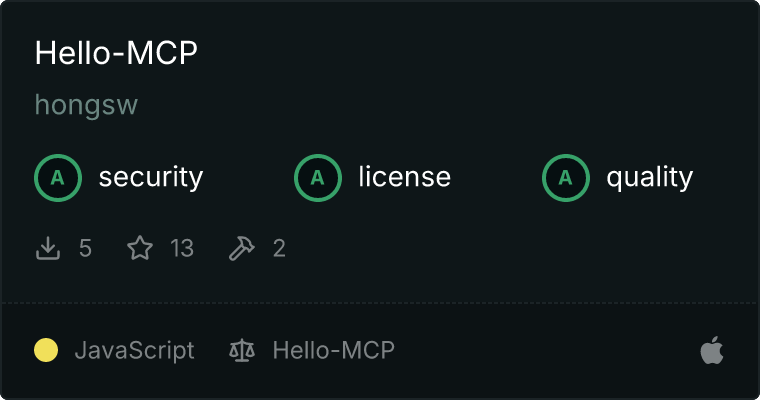Image resolution: width=760 pixels, height=400 pixels.
Task: Click the download count 5
Action: (85, 248)
